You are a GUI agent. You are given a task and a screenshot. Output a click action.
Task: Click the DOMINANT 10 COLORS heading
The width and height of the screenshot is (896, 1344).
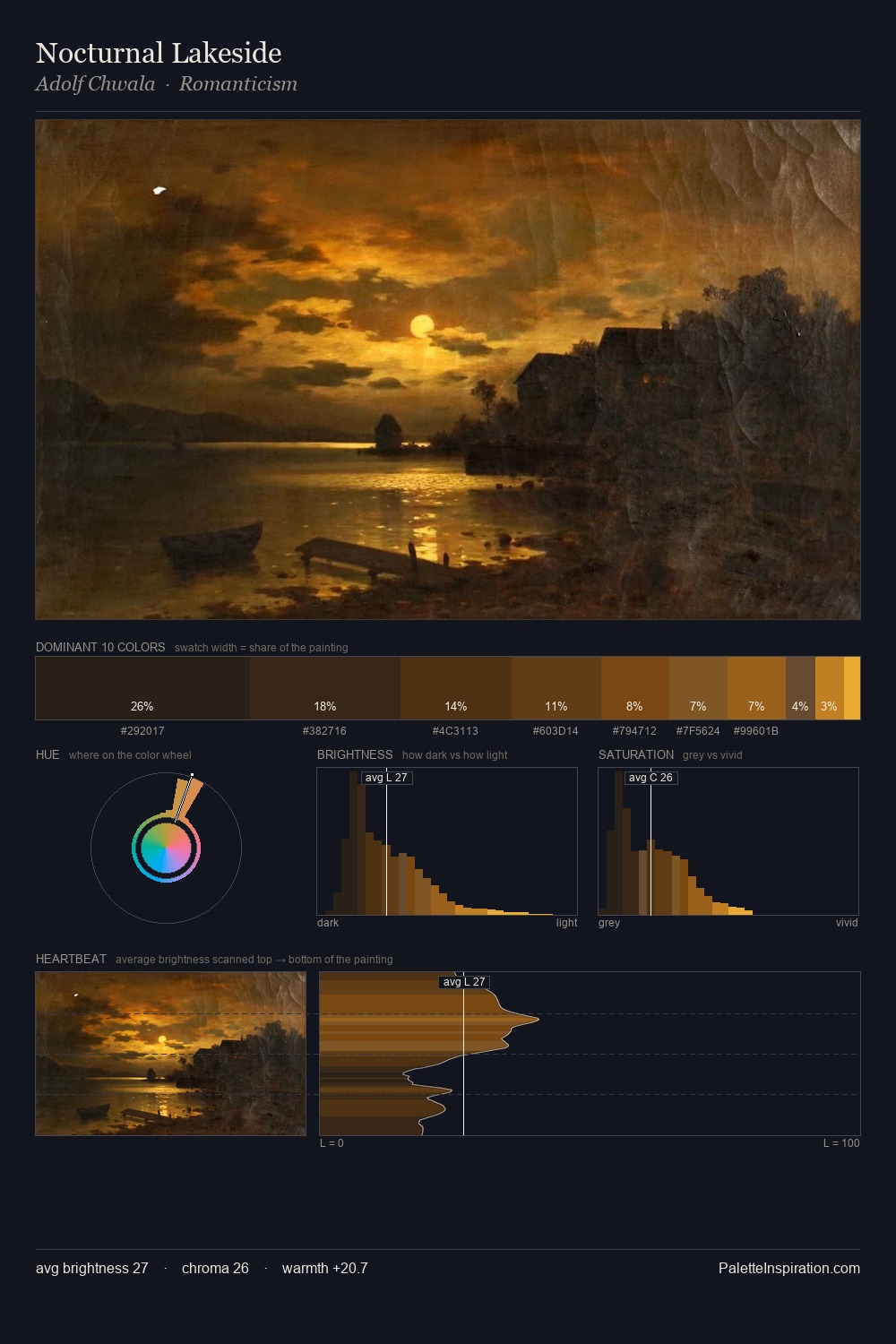(100, 647)
